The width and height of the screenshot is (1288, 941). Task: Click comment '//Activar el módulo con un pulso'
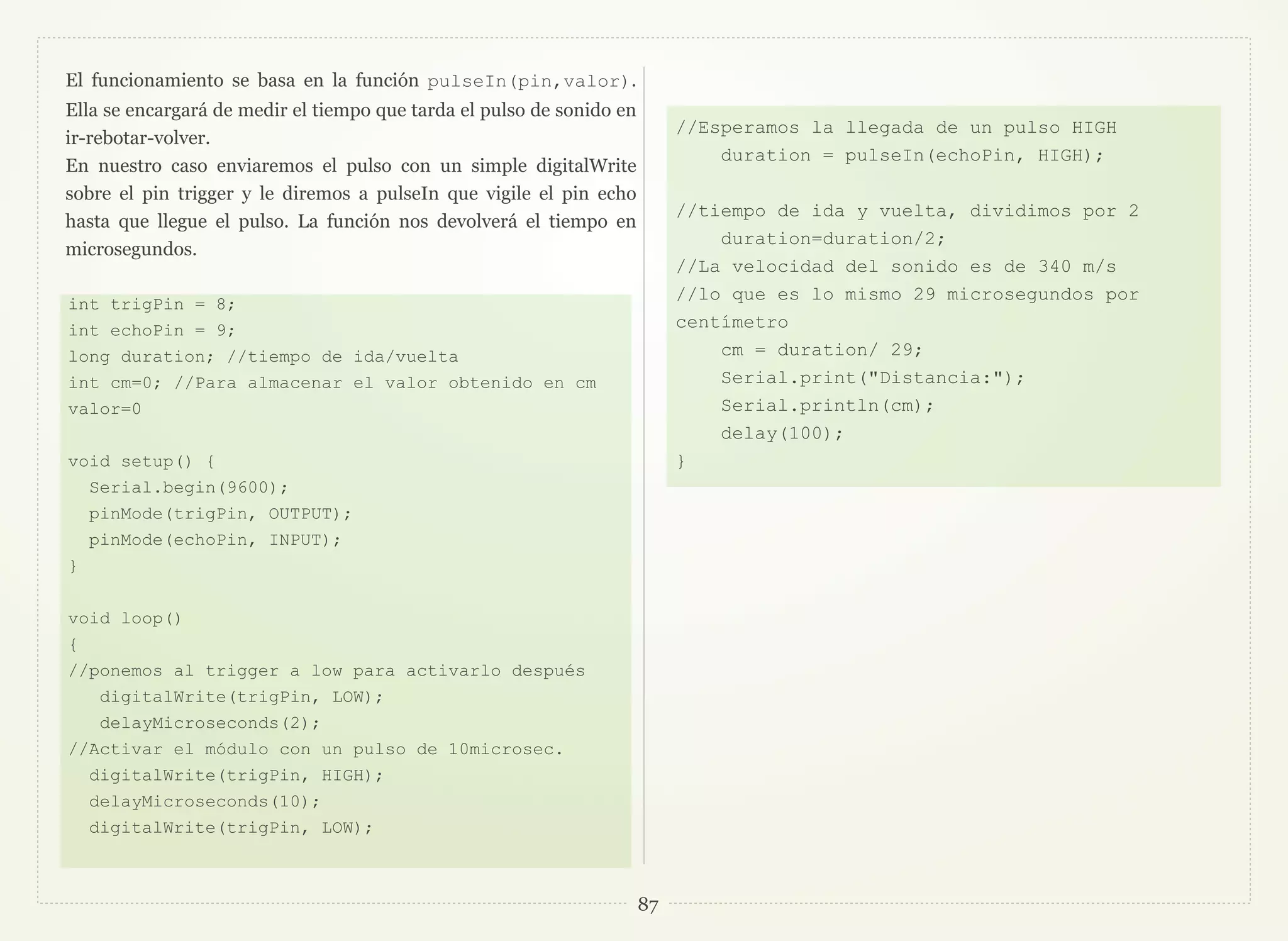click(x=316, y=750)
